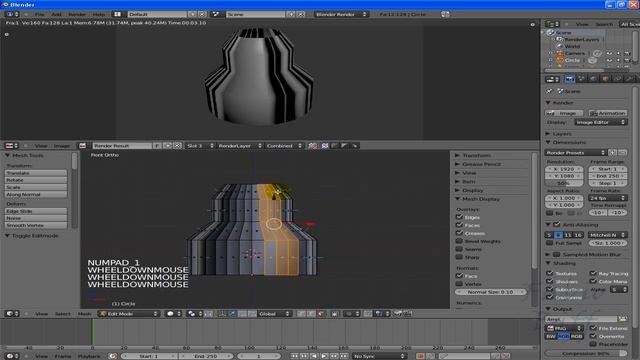
Task: Click the properties editor type selector icon
Action: point(552,79)
